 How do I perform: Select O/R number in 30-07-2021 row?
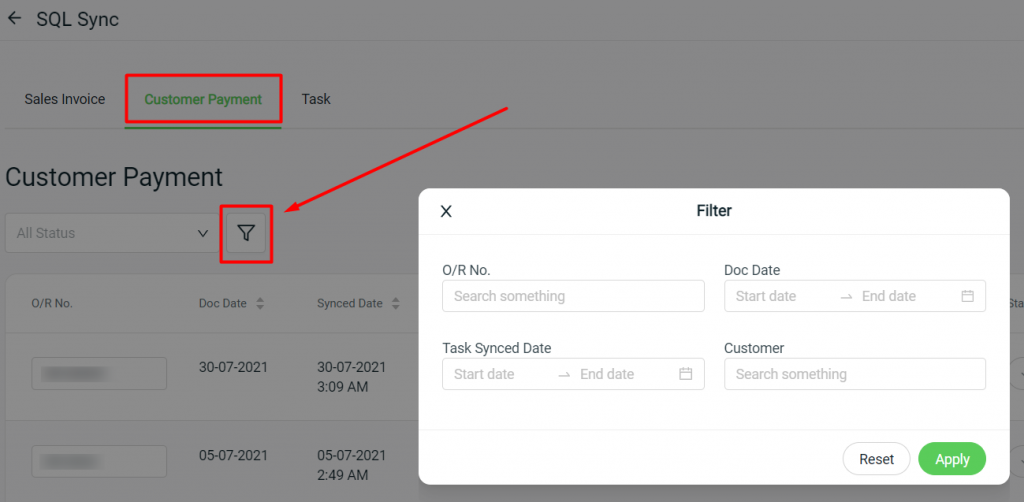click(99, 373)
